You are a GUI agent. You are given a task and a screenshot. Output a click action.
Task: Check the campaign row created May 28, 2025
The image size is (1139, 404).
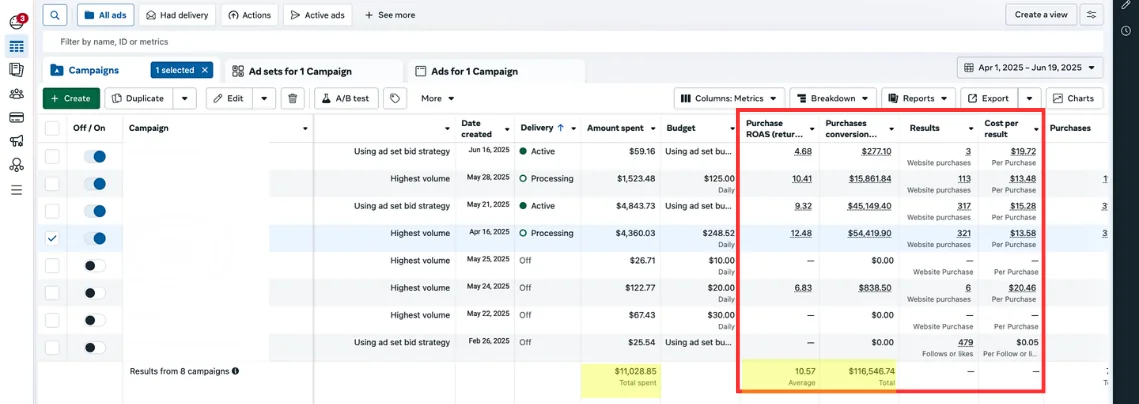click(52, 184)
